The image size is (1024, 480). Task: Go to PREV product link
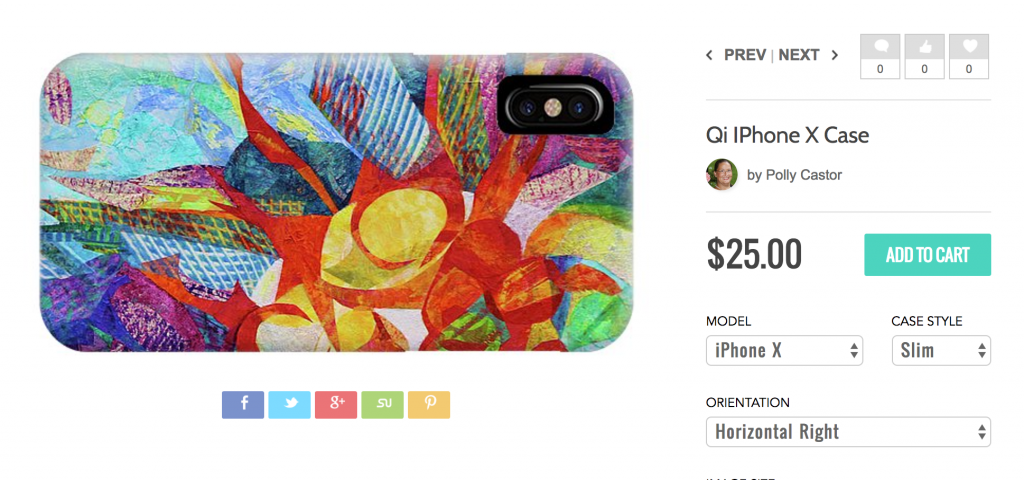[x=744, y=55]
